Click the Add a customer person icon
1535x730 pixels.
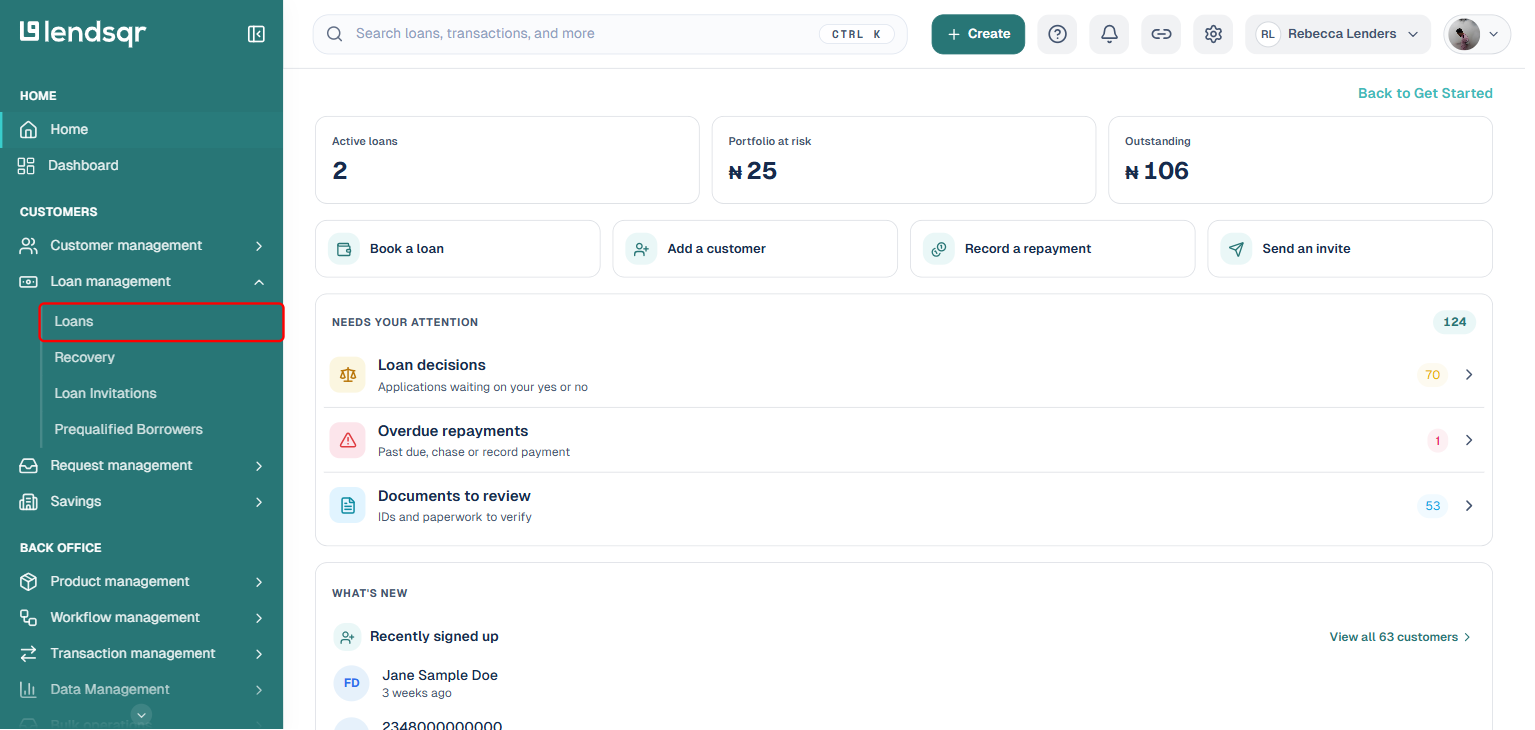click(641, 249)
